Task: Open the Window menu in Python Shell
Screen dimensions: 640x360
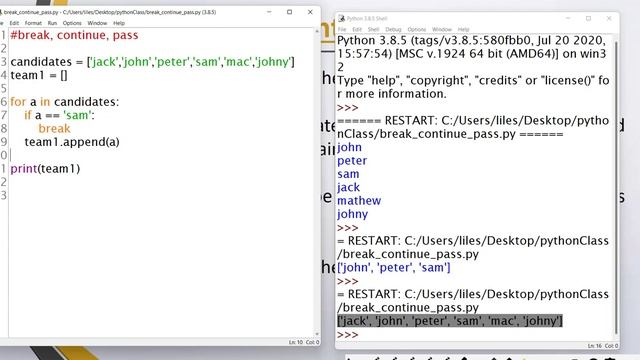Action: tap(442, 29)
